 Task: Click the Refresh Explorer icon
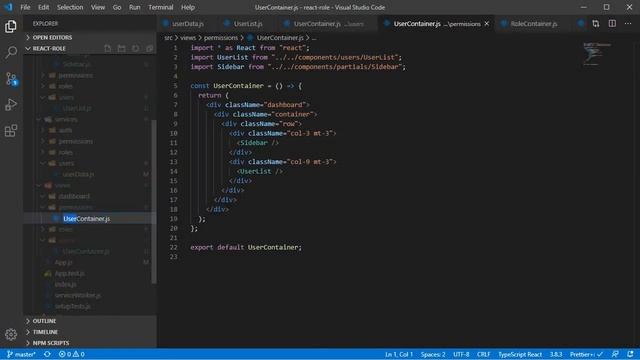coord(136,49)
